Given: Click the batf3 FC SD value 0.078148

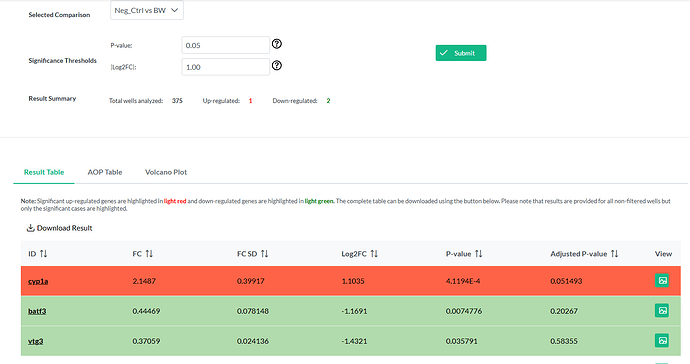Looking at the screenshot, I should 253,311.
